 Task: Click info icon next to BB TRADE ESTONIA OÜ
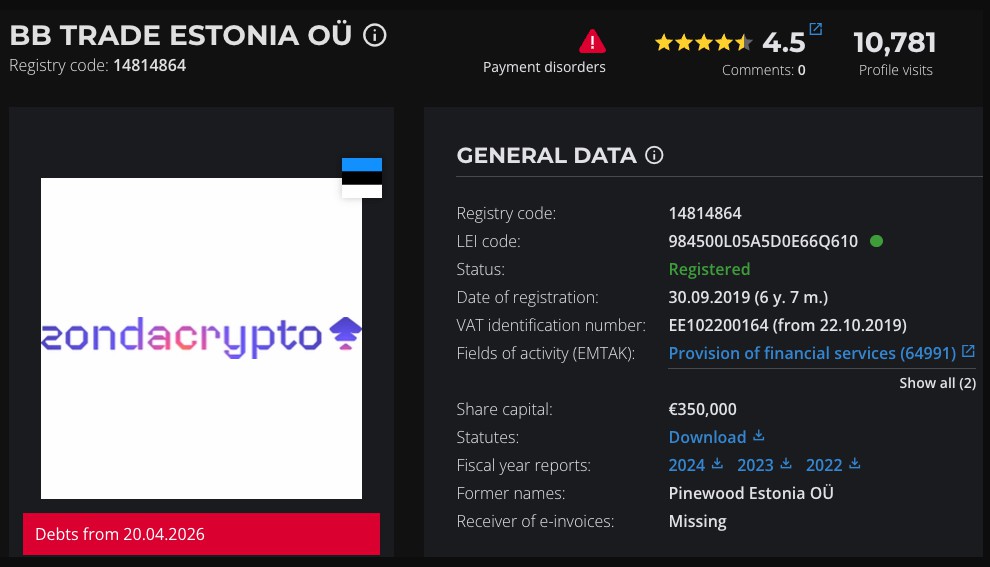(374, 35)
